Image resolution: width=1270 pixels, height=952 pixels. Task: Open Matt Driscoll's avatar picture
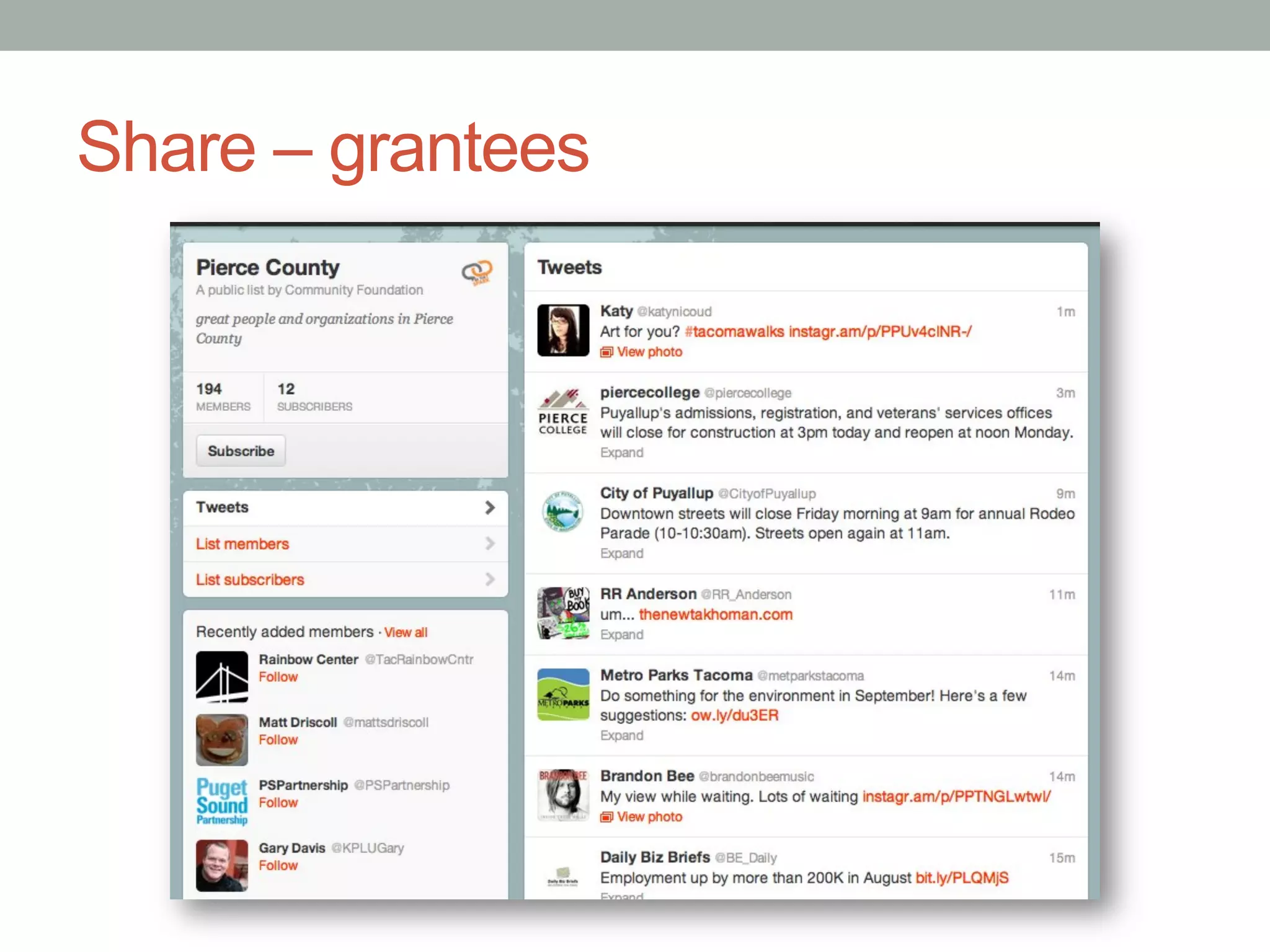click(x=222, y=740)
